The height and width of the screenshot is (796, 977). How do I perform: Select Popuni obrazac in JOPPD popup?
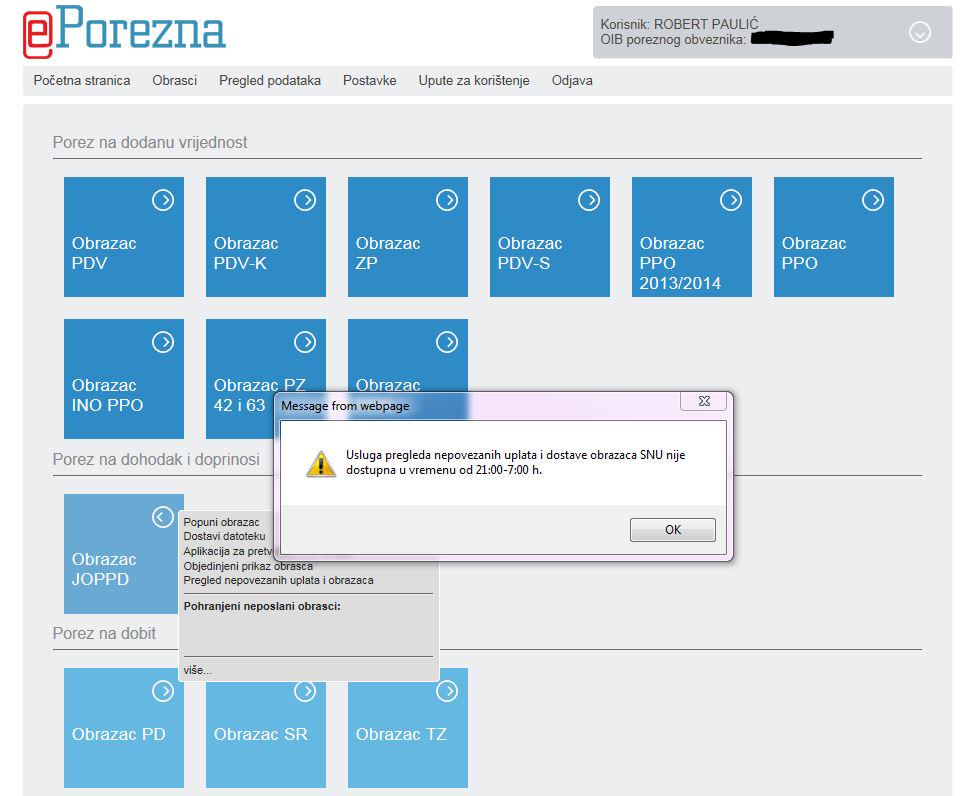pos(221,522)
